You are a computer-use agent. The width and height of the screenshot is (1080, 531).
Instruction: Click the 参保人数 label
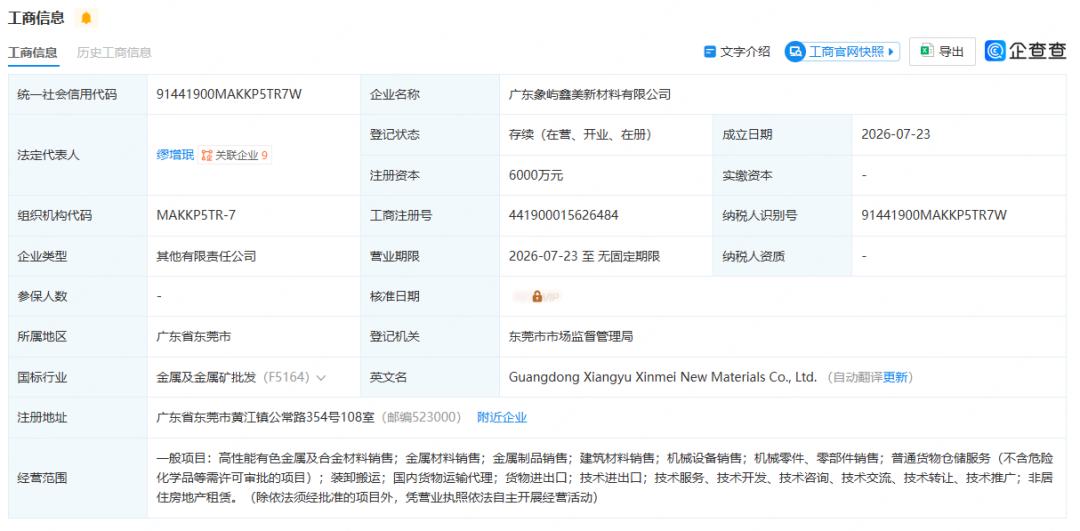[42, 297]
